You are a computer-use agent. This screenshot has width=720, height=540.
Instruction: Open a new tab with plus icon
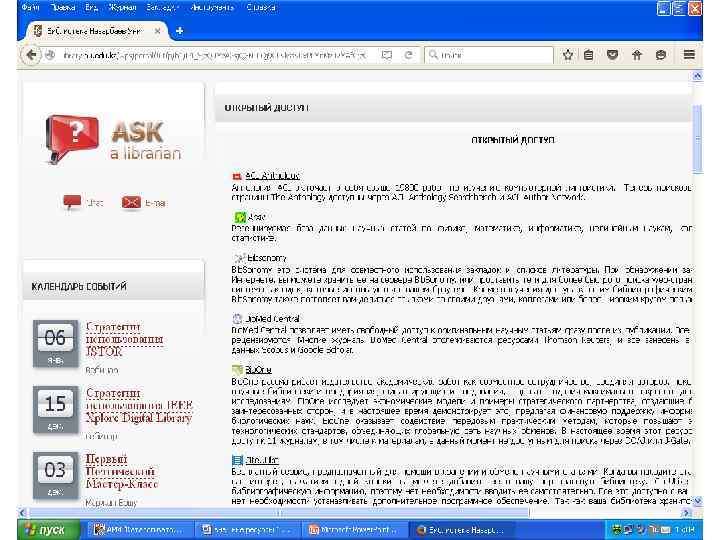click(x=180, y=31)
